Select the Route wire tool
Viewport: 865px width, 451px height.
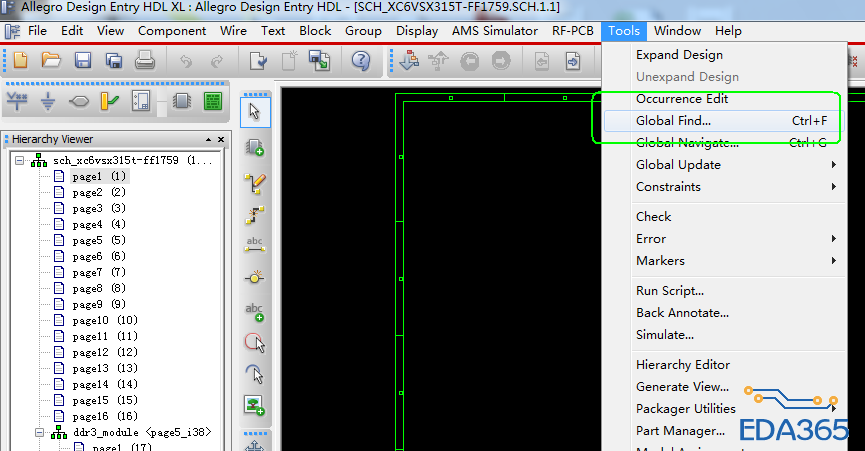[255, 215]
